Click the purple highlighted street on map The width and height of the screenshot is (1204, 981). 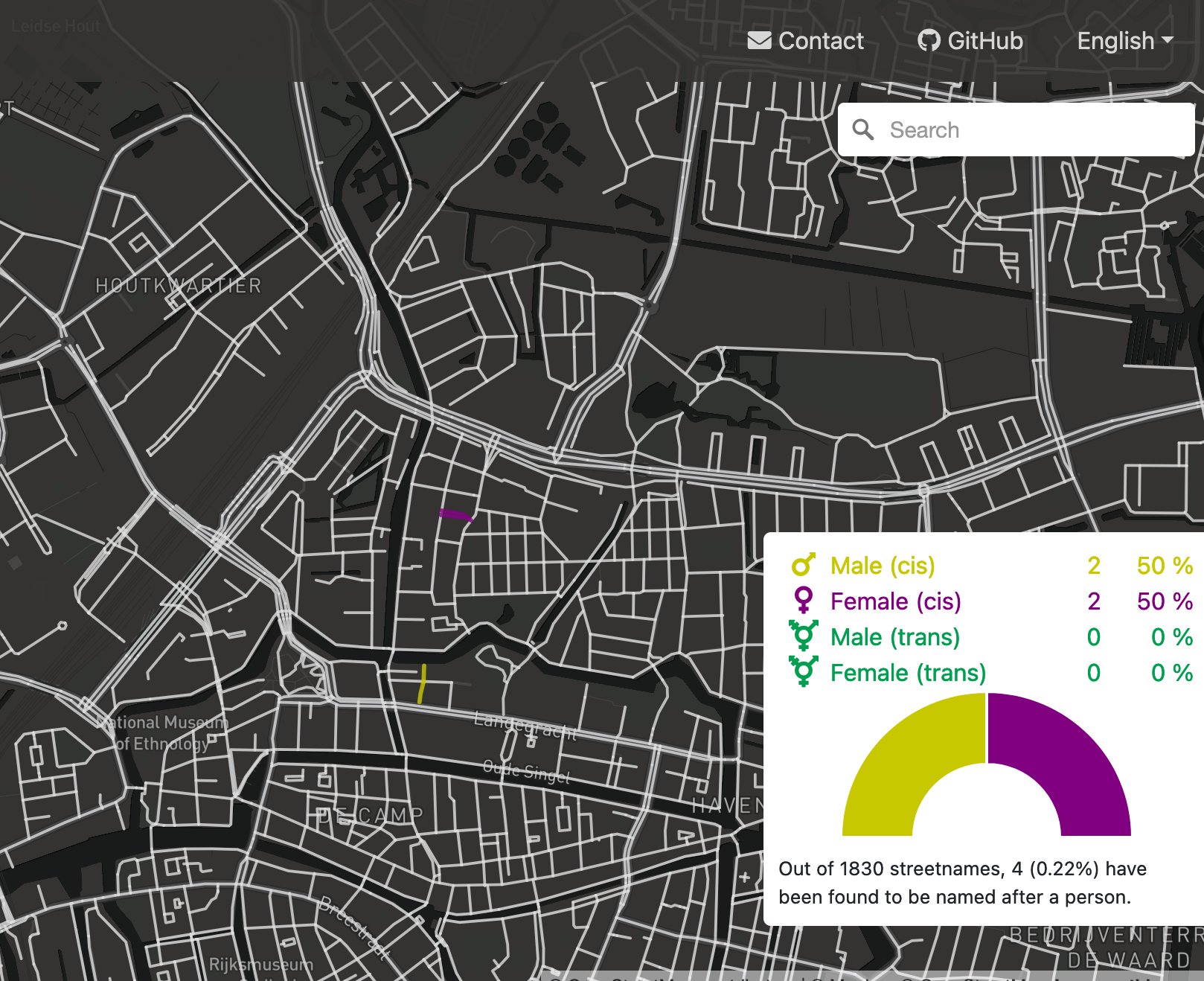pyautogui.click(x=455, y=514)
